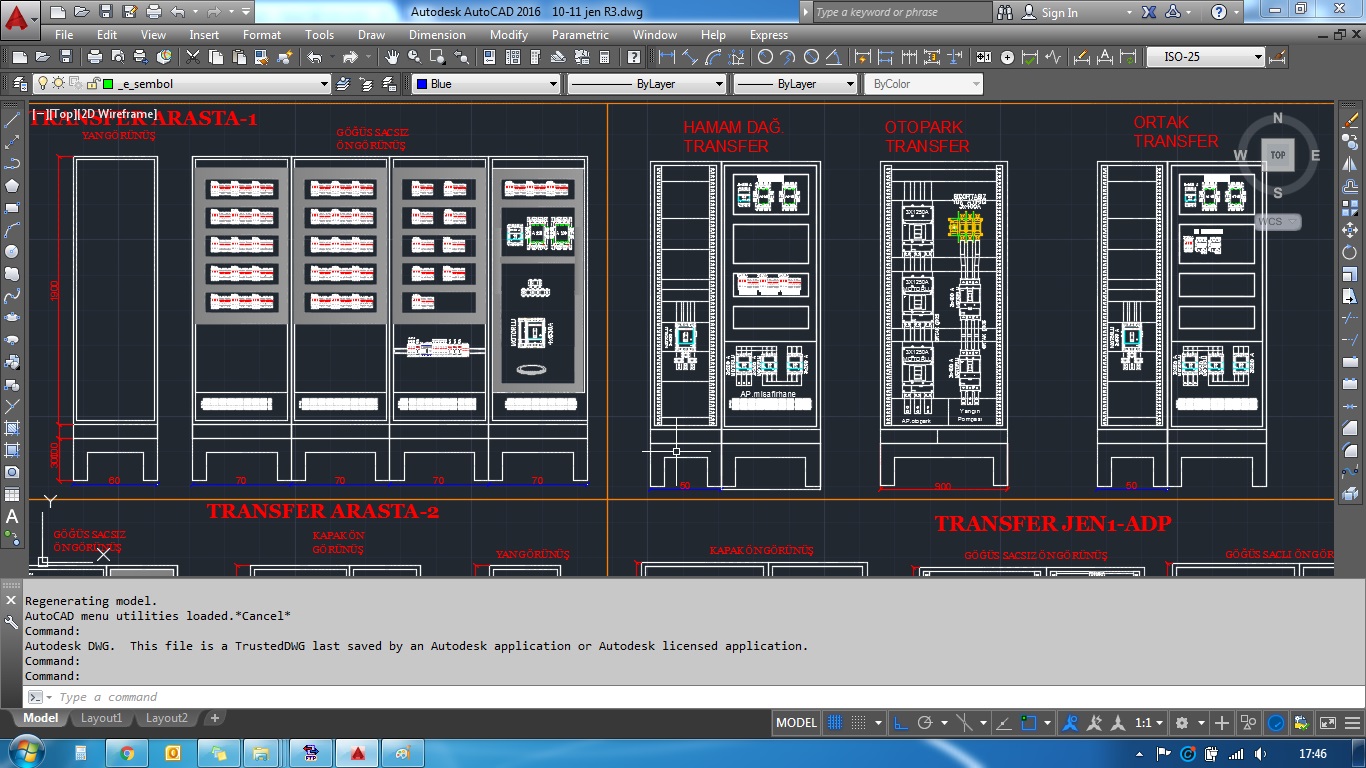Open the Layer Properties Manager icon

[20, 84]
